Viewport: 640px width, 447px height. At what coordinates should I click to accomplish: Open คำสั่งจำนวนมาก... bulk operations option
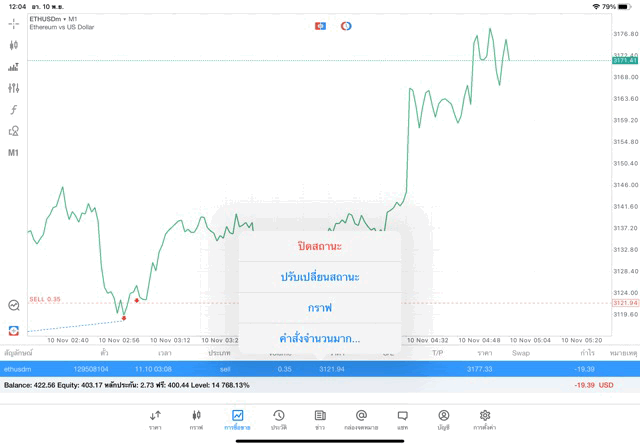click(x=319, y=339)
